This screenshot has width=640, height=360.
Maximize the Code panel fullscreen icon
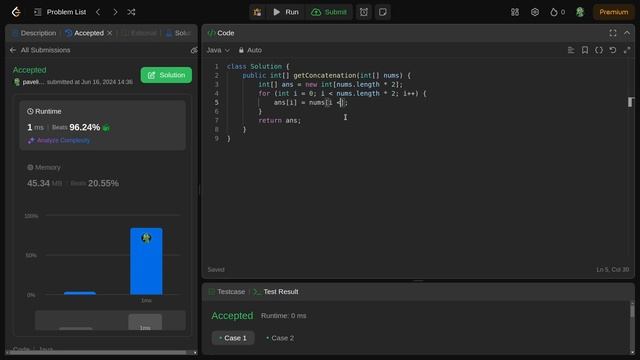613,33
